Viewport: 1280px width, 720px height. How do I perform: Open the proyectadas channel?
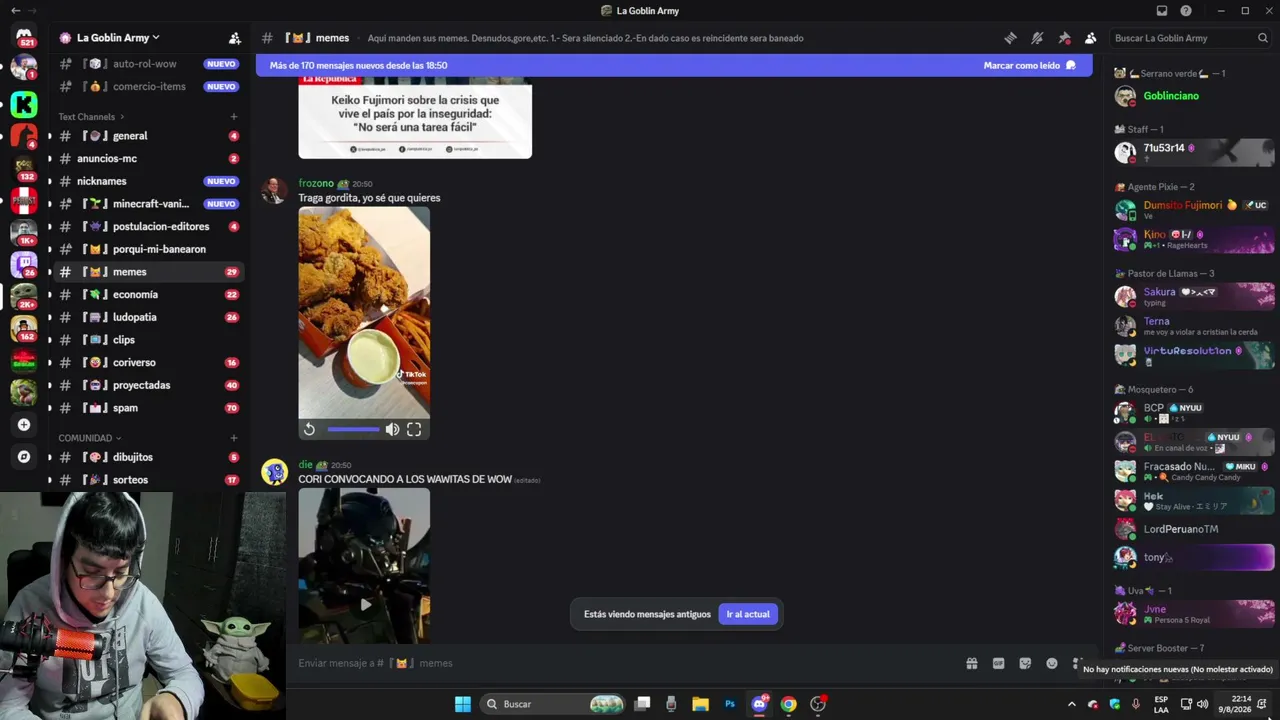tap(147, 385)
